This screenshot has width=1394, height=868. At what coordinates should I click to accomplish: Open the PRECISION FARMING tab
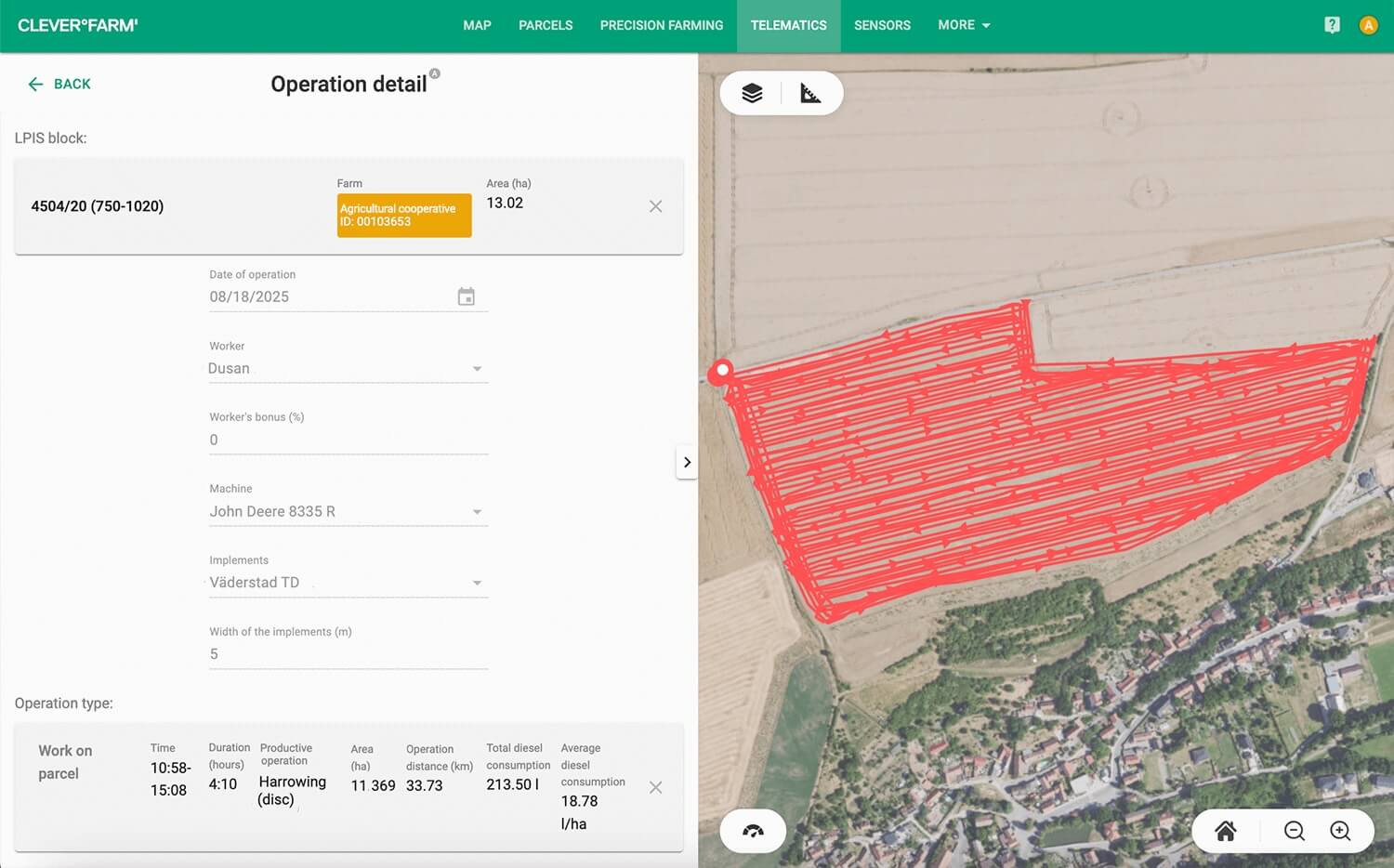tap(662, 25)
